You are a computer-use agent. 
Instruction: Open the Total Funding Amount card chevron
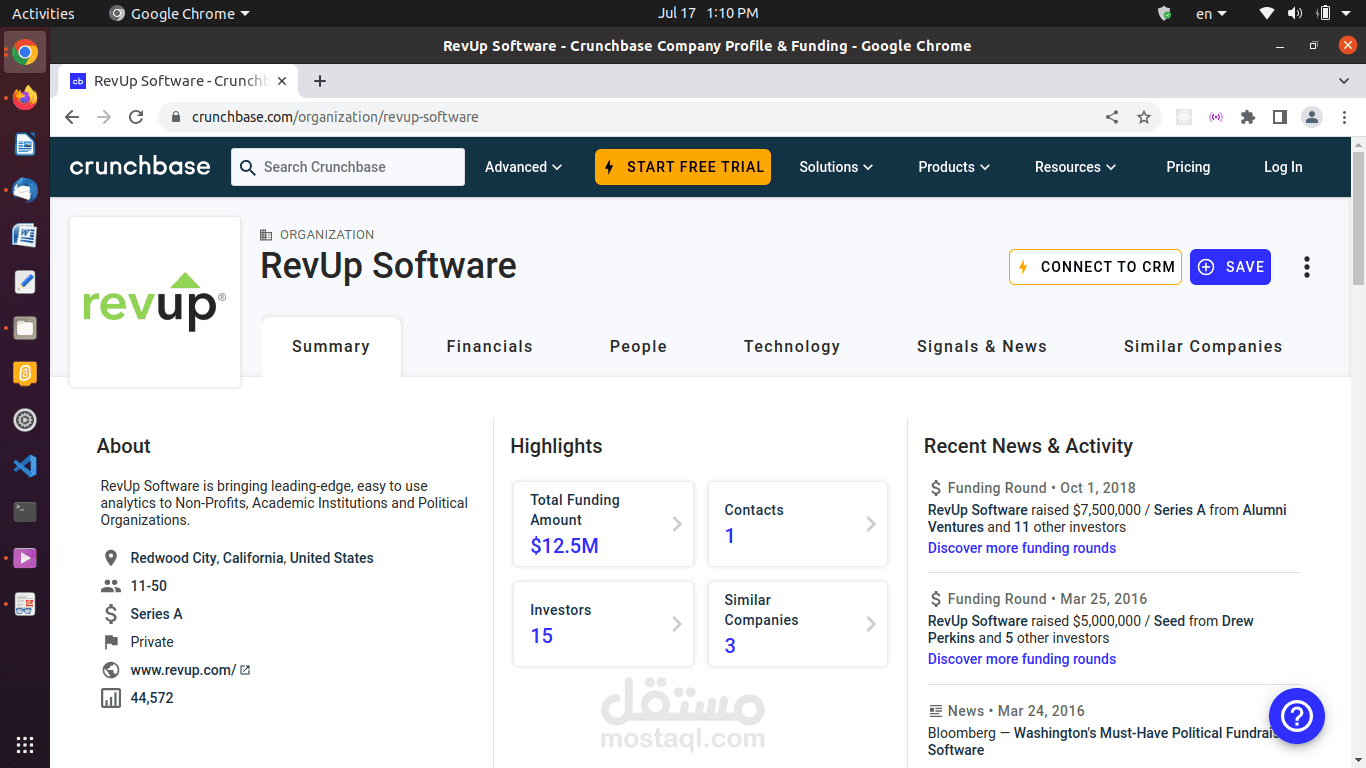click(677, 524)
